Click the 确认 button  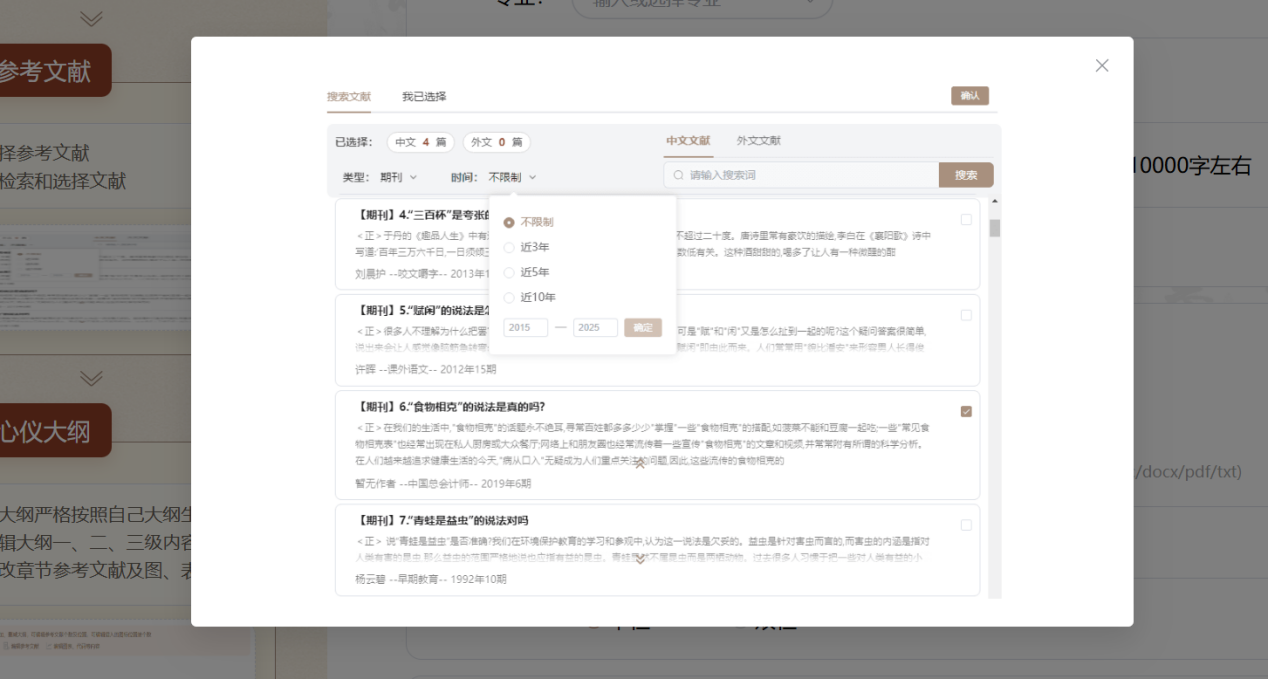970,96
